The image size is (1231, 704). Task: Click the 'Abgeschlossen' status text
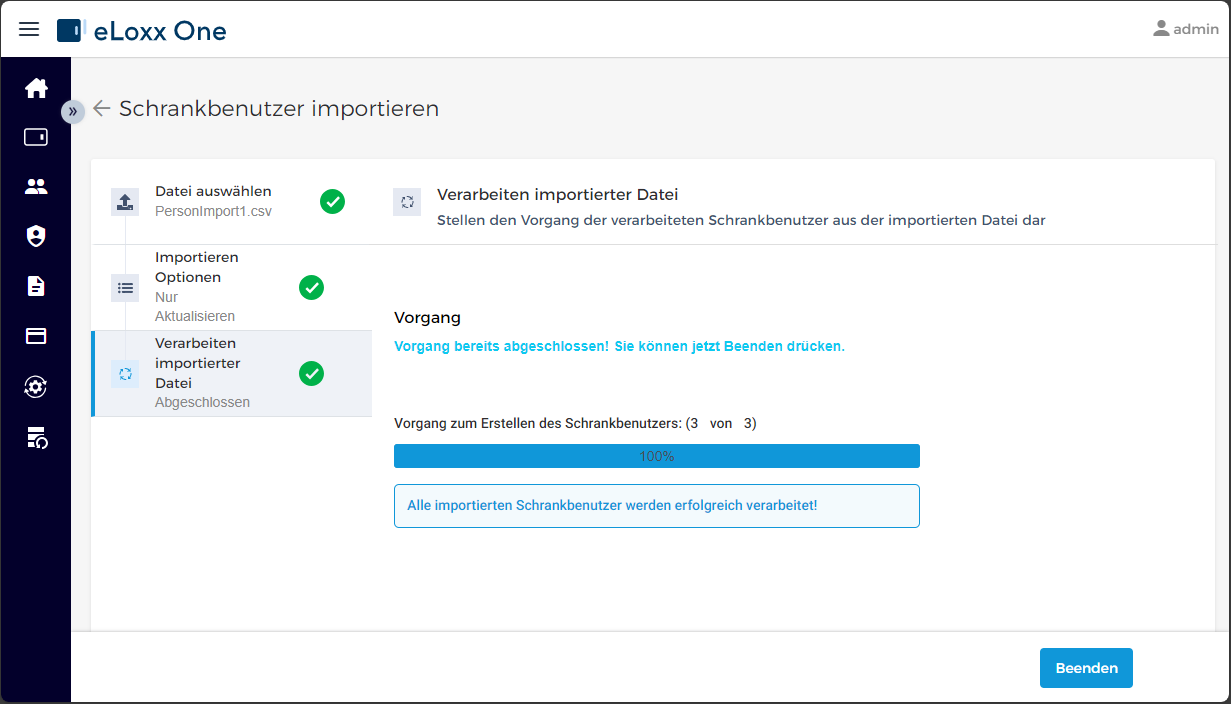tap(202, 402)
